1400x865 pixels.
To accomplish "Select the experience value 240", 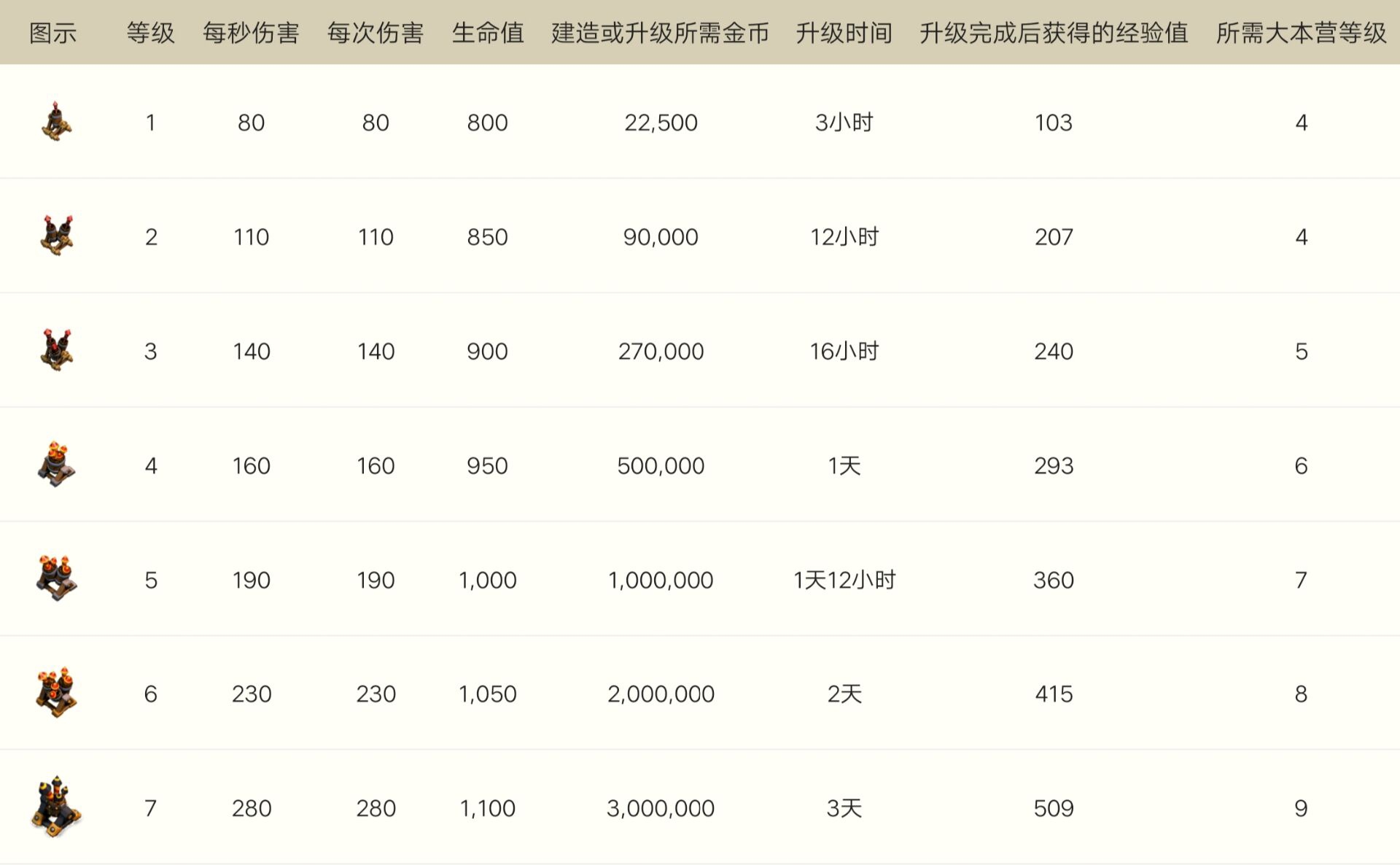I will [x=1054, y=352].
